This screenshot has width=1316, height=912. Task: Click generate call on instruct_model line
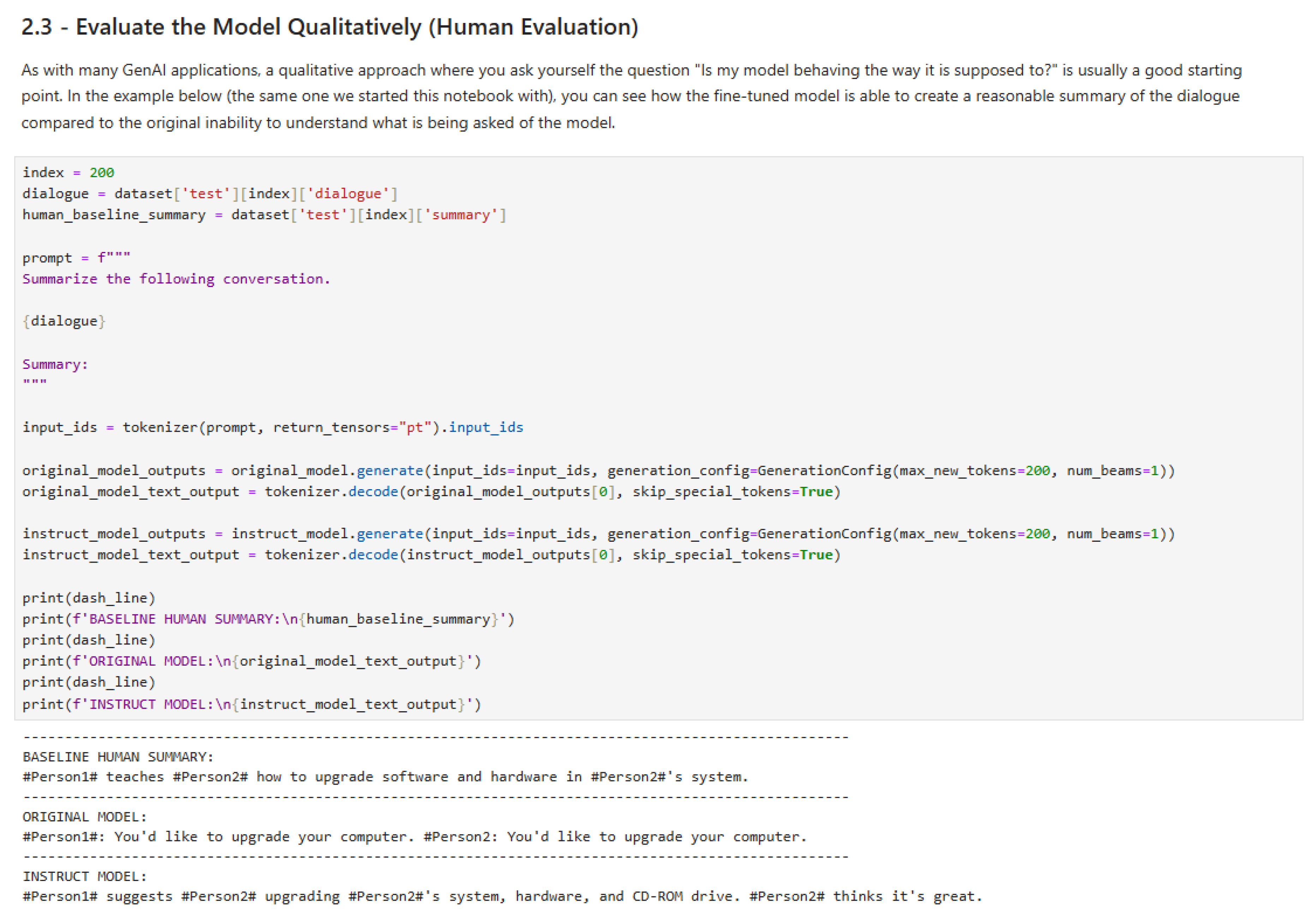click(390, 534)
